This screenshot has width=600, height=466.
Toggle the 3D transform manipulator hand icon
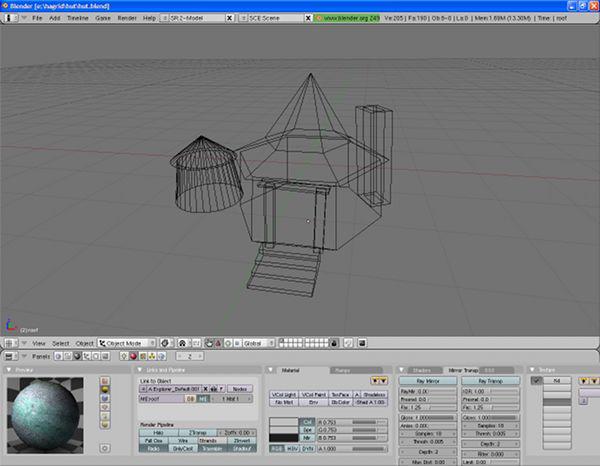(209, 343)
